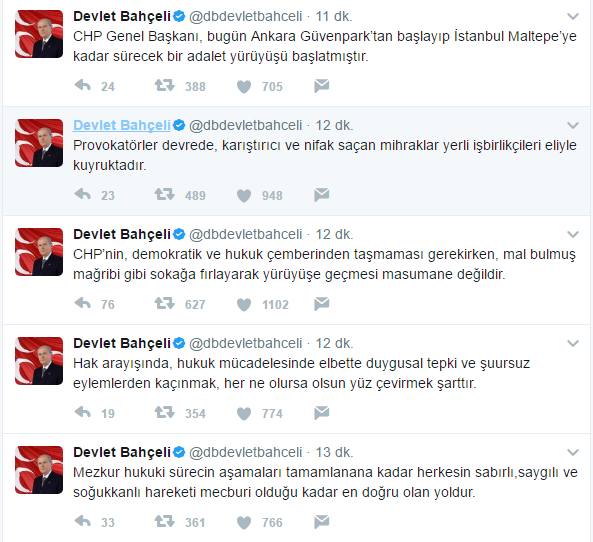
Task: Expand the chevron menu on the Provokatörler tweet
Action: coord(573,126)
